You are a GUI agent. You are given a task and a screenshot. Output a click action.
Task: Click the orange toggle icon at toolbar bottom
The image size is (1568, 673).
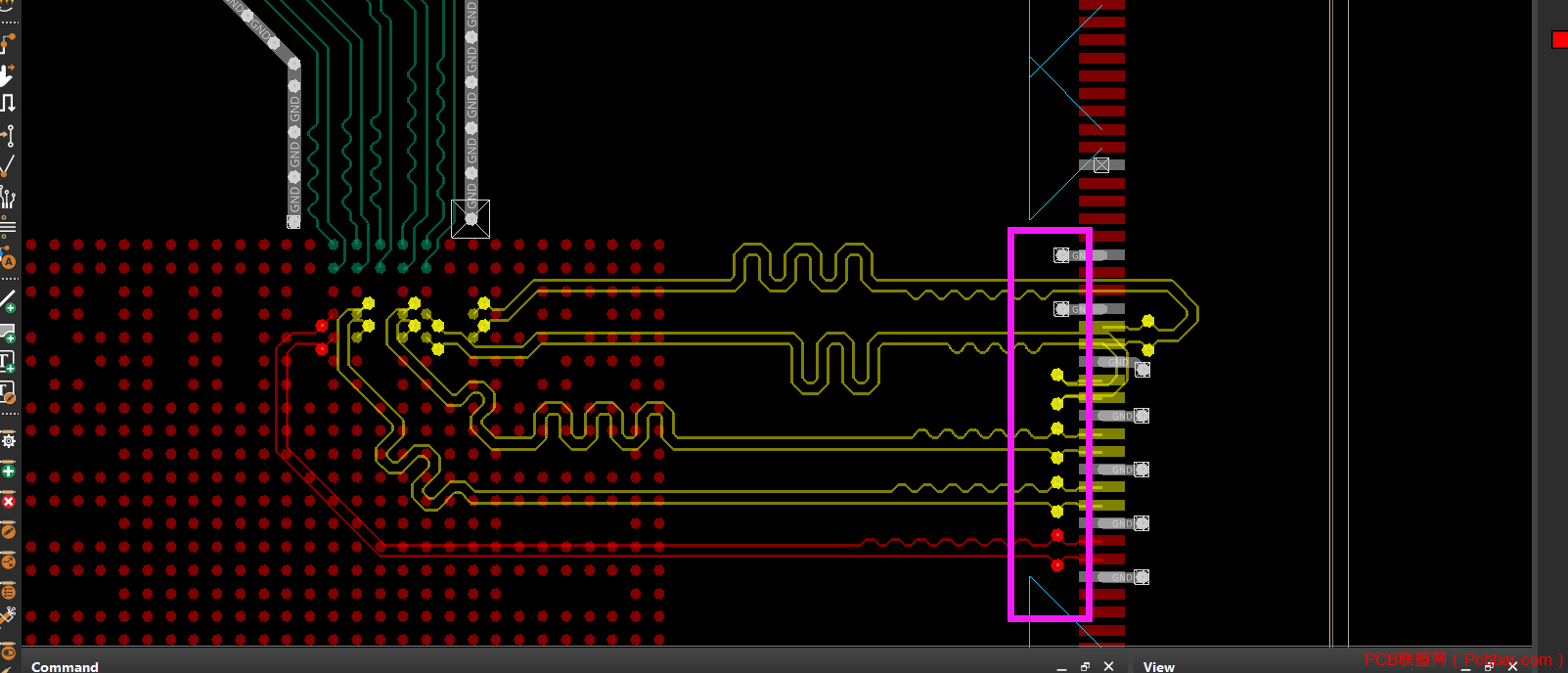click(8, 652)
